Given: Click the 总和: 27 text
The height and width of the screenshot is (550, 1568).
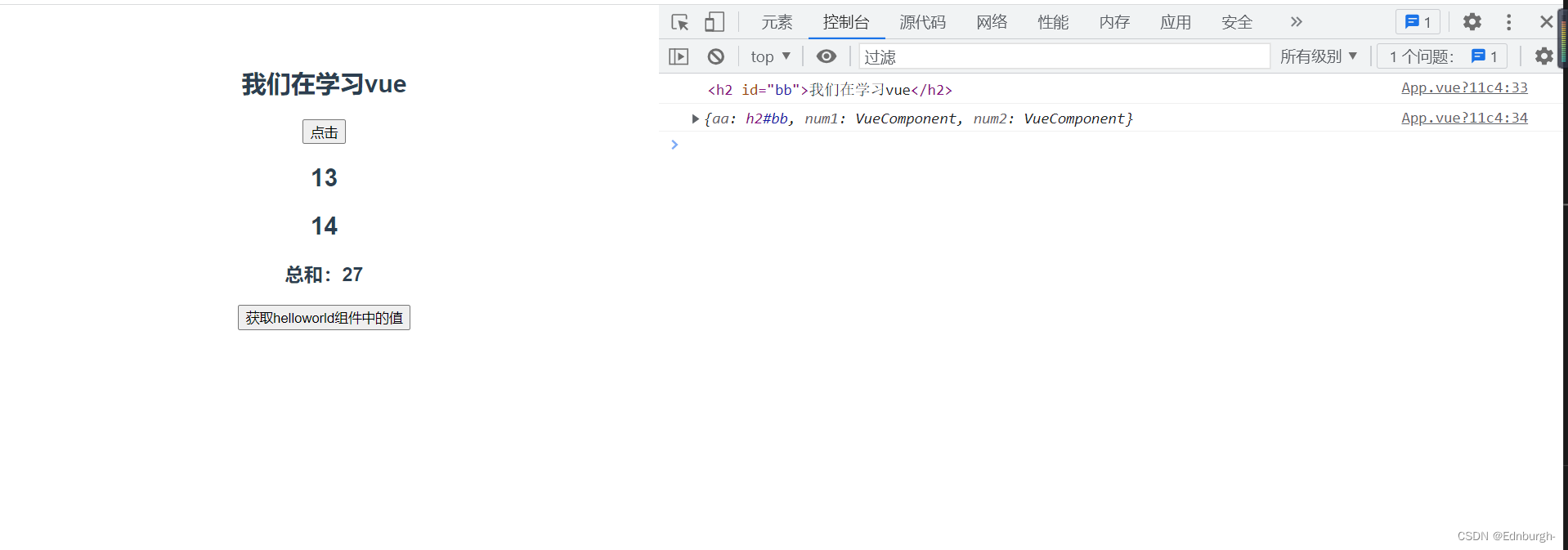Looking at the screenshot, I should coord(324,275).
